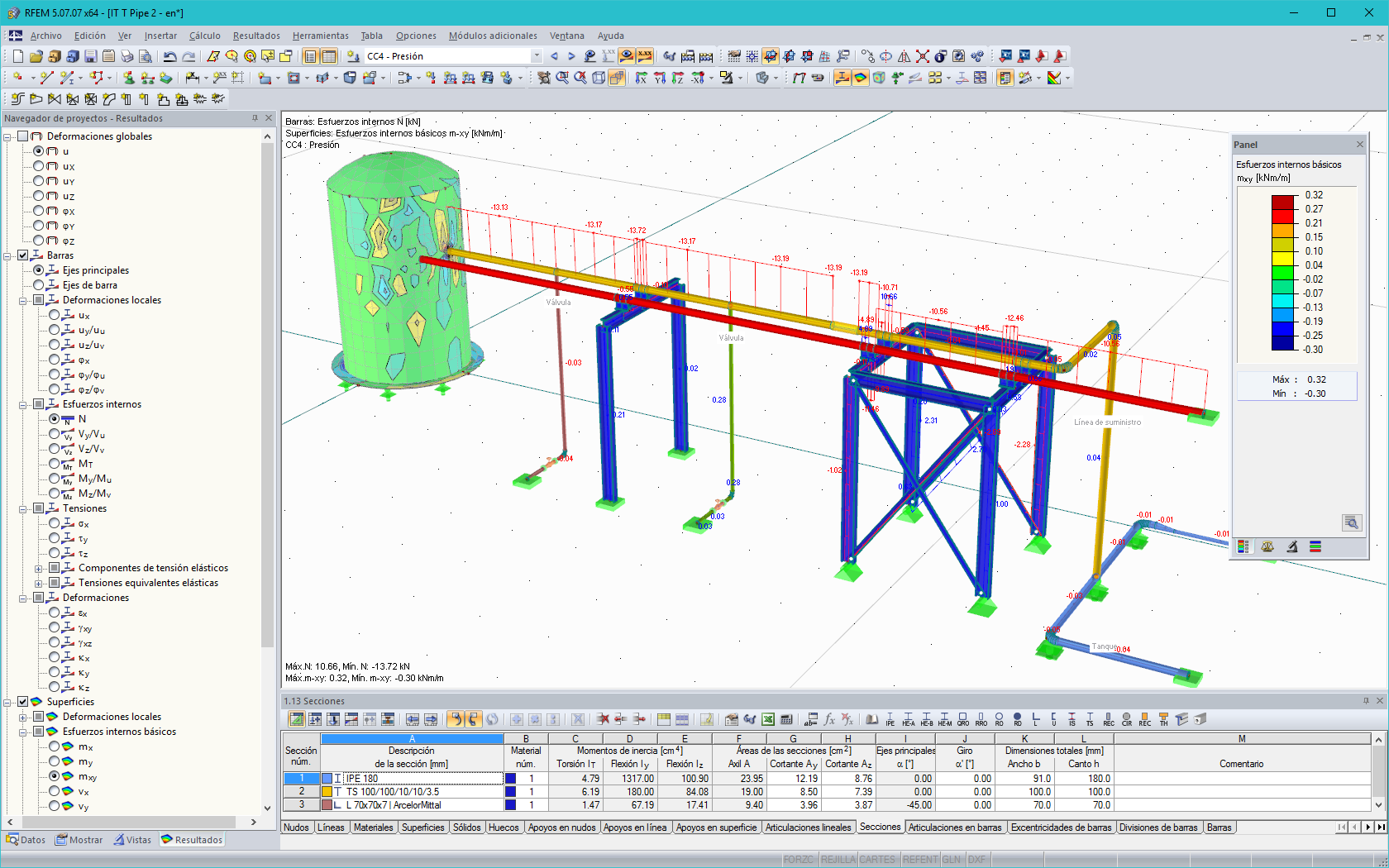Set view in Y direction
1389x868 pixels.
point(660,78)
